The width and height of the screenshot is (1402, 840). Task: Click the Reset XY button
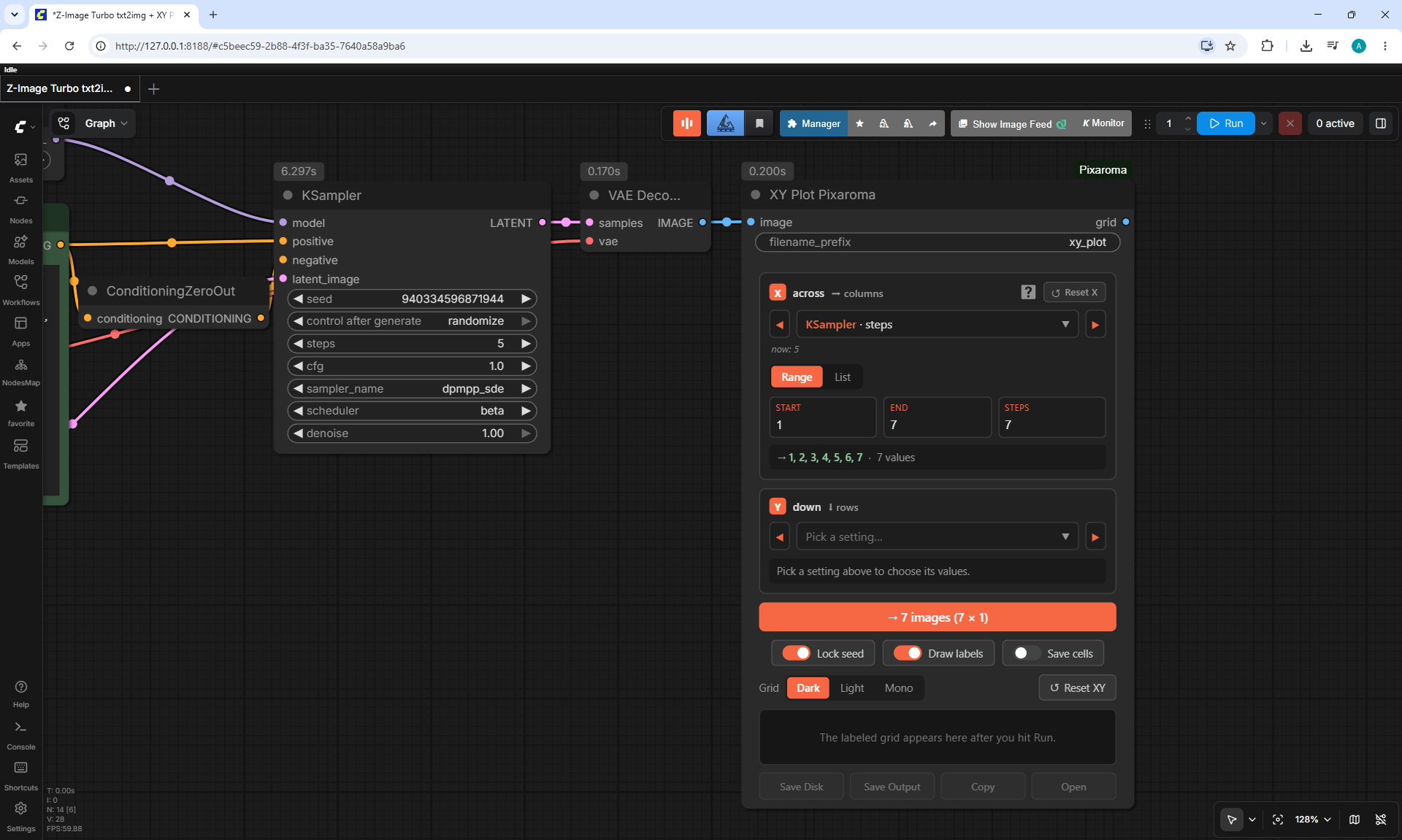(1077, 688)
